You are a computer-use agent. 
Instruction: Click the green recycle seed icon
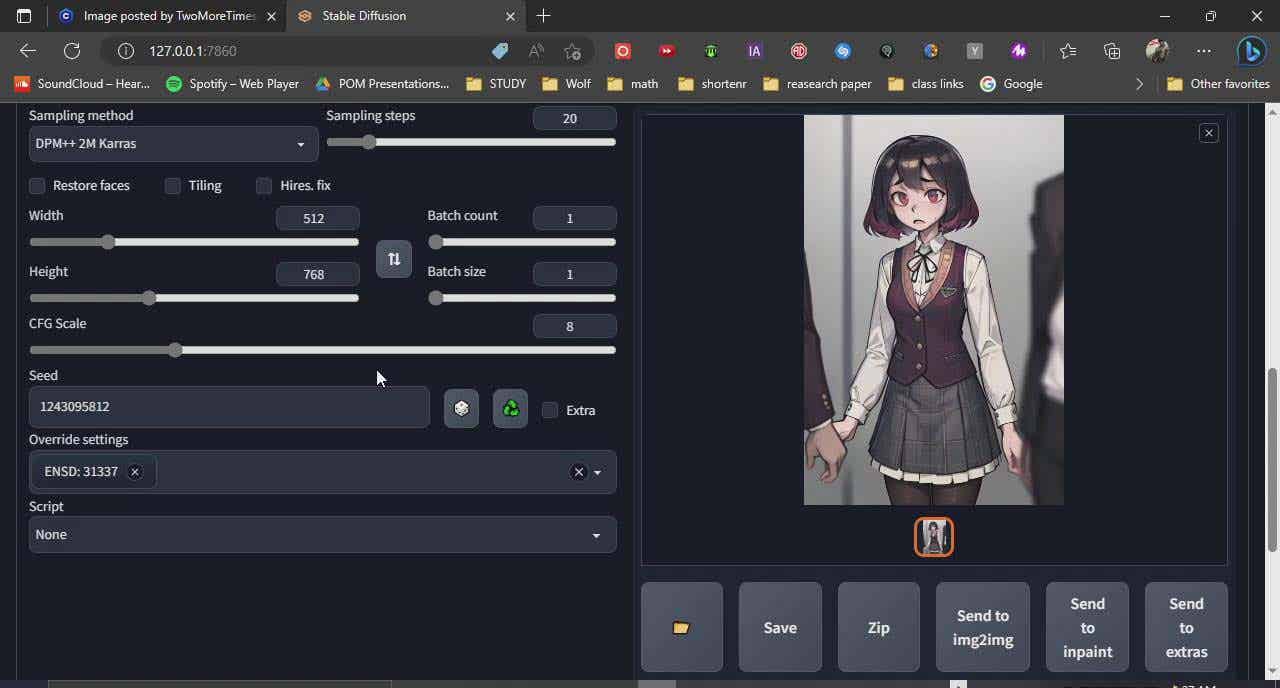point(510,408)
